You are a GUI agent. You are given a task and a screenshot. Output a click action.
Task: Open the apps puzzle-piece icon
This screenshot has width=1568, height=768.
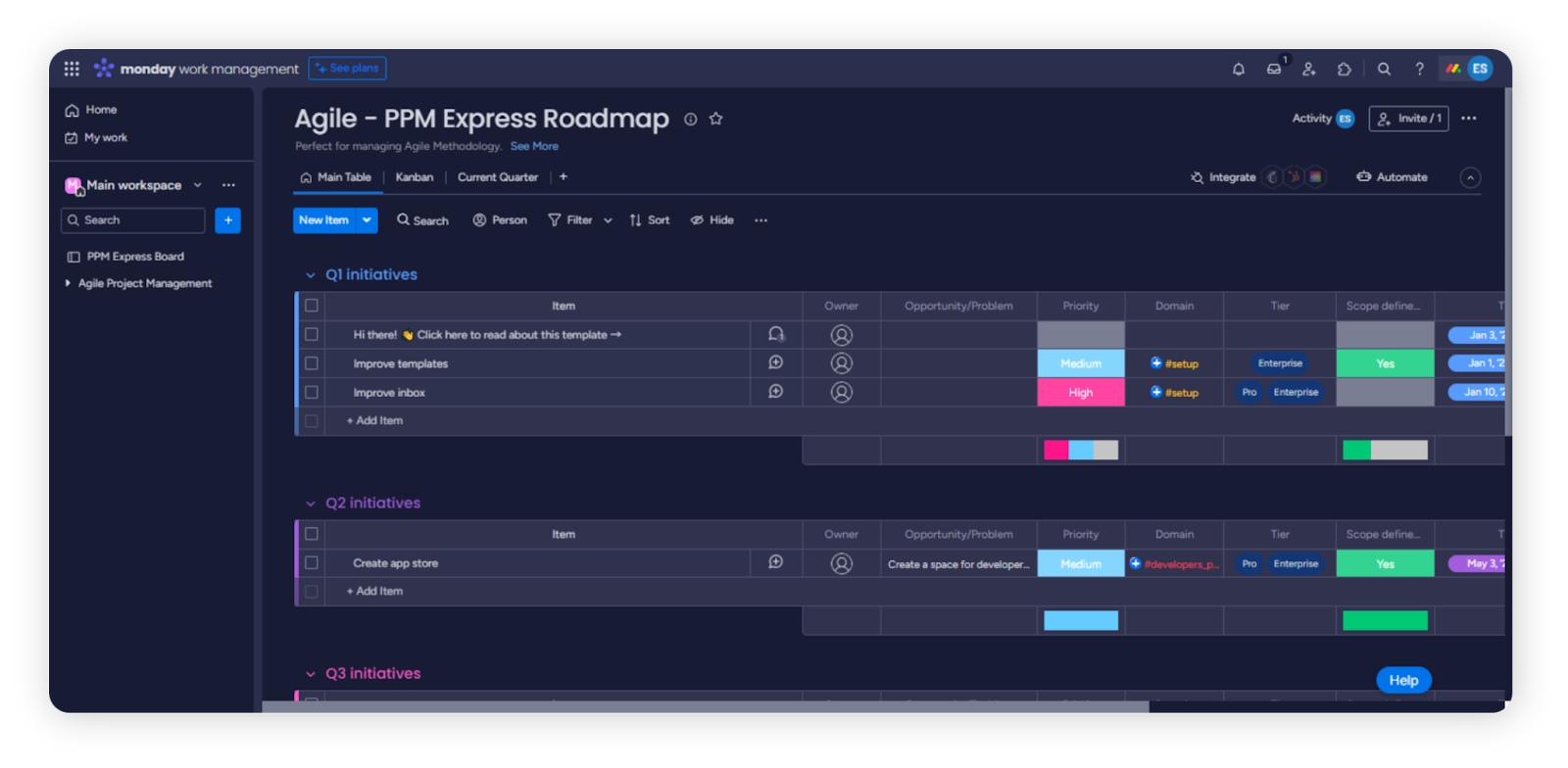point(1345,69)
